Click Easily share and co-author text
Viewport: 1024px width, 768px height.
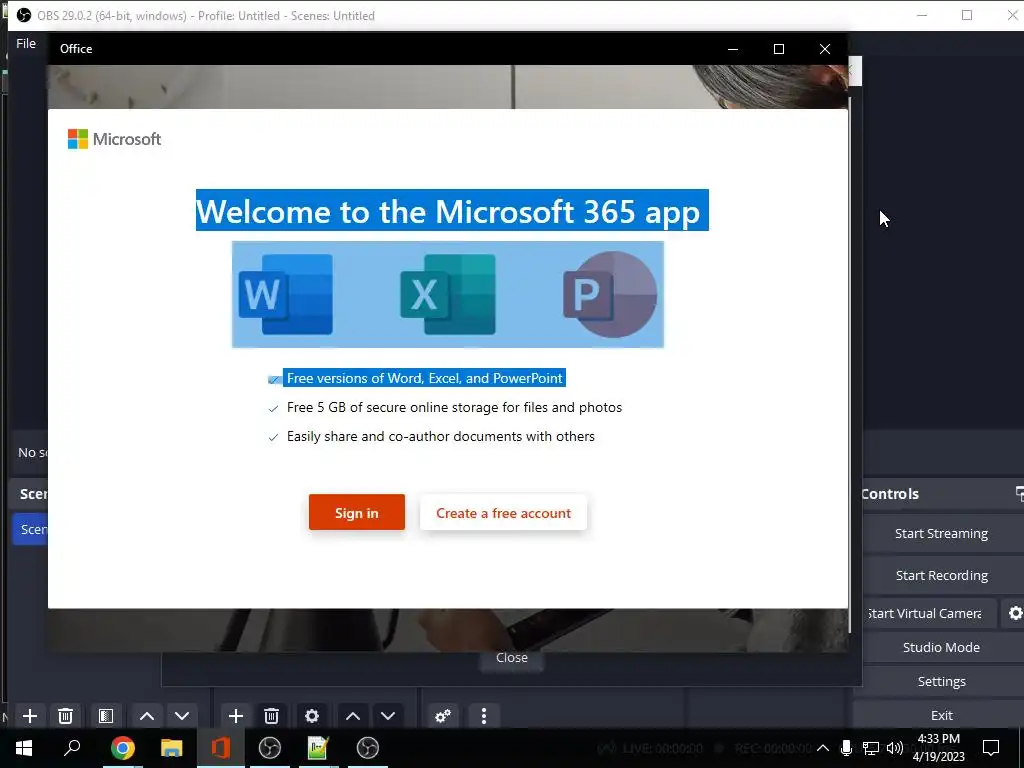(x=441, y=436)
